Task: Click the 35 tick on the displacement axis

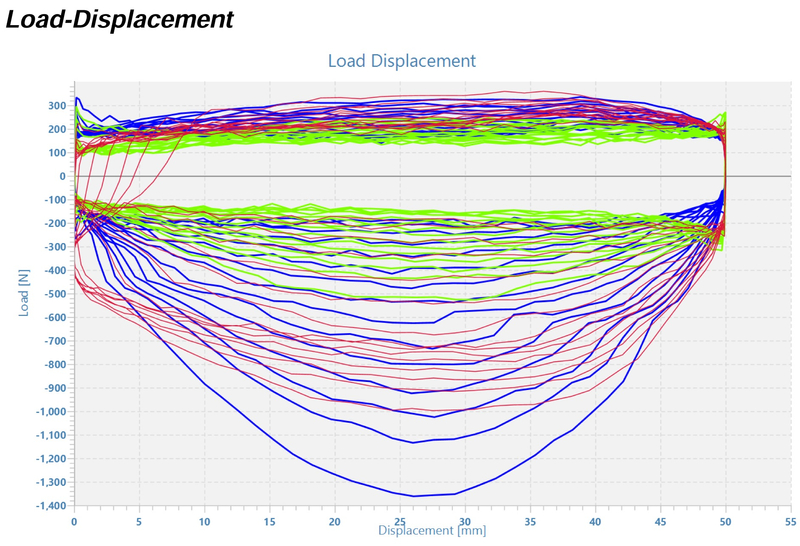Action: coord(530,522)
